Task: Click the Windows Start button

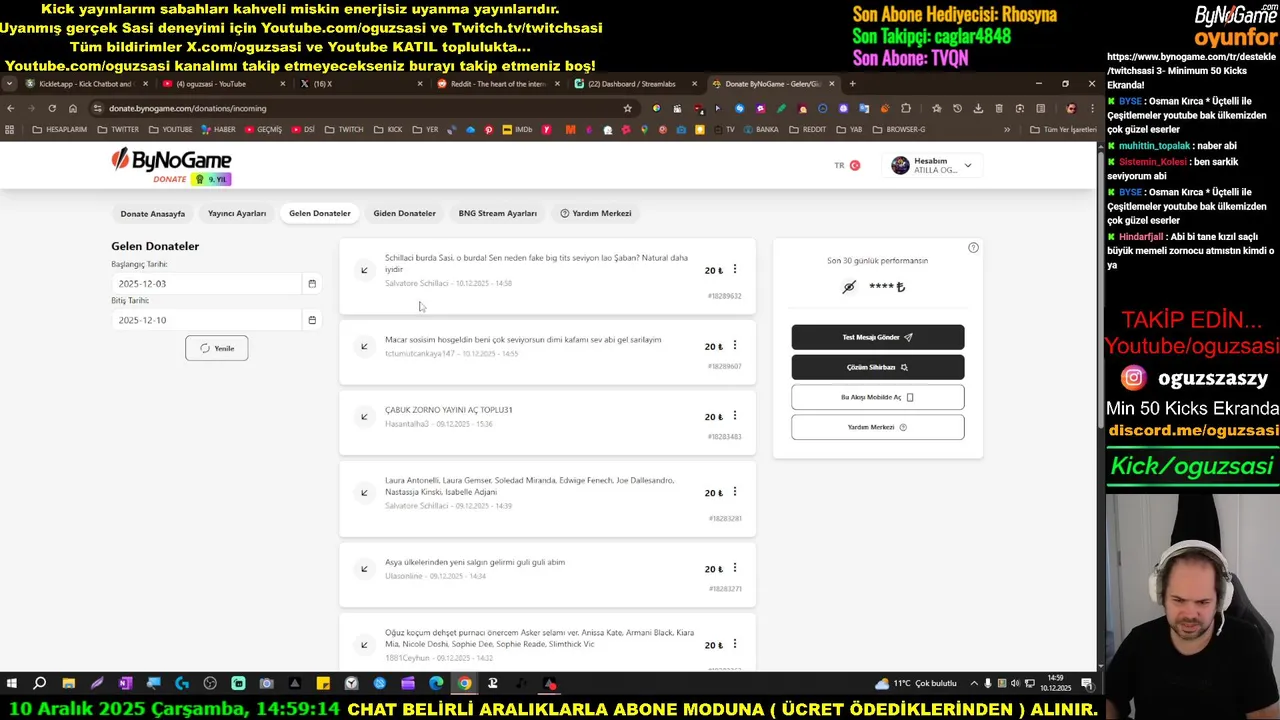Action: point(12,684)
